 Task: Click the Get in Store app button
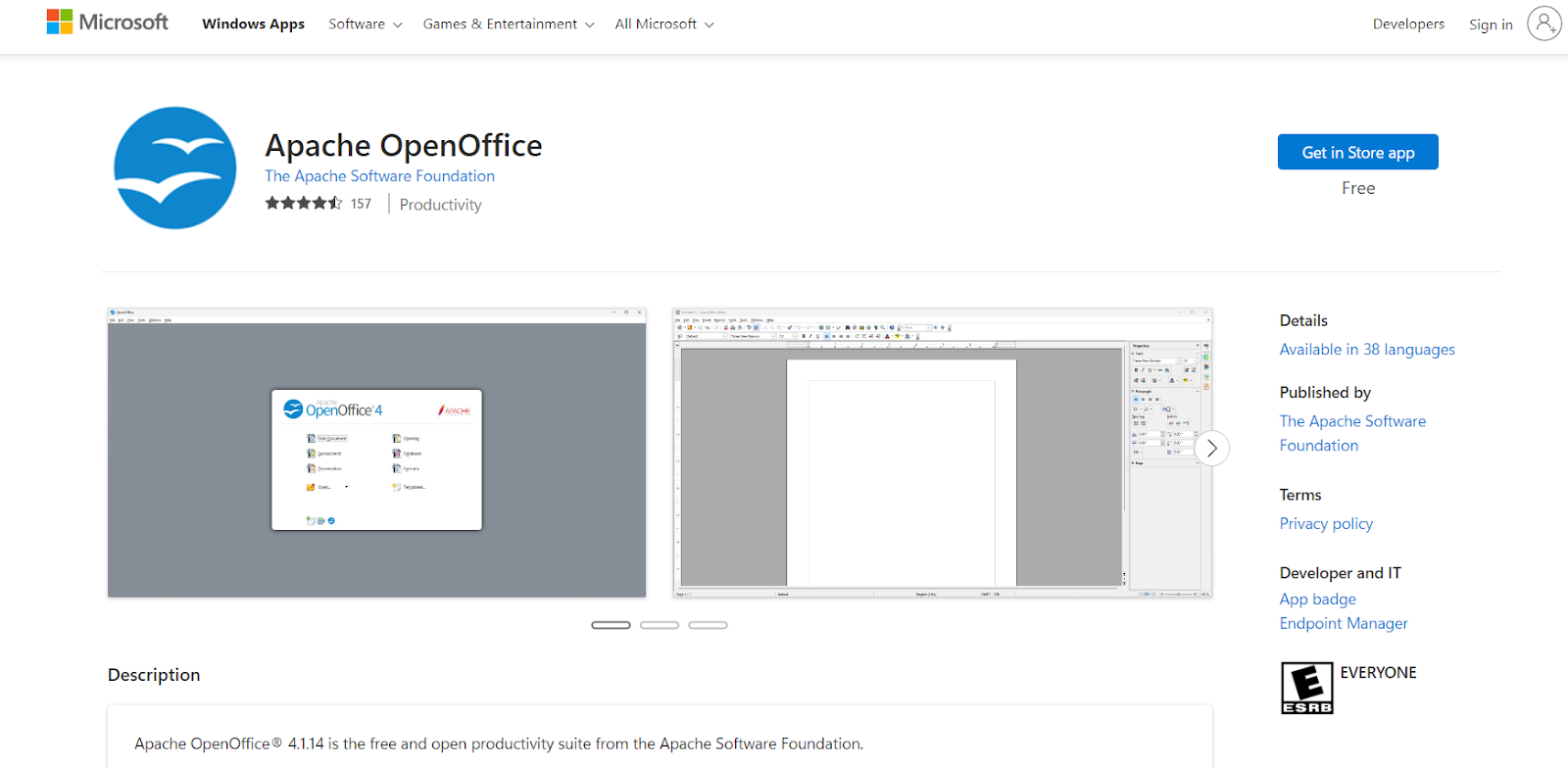(x=1358, y=152)
